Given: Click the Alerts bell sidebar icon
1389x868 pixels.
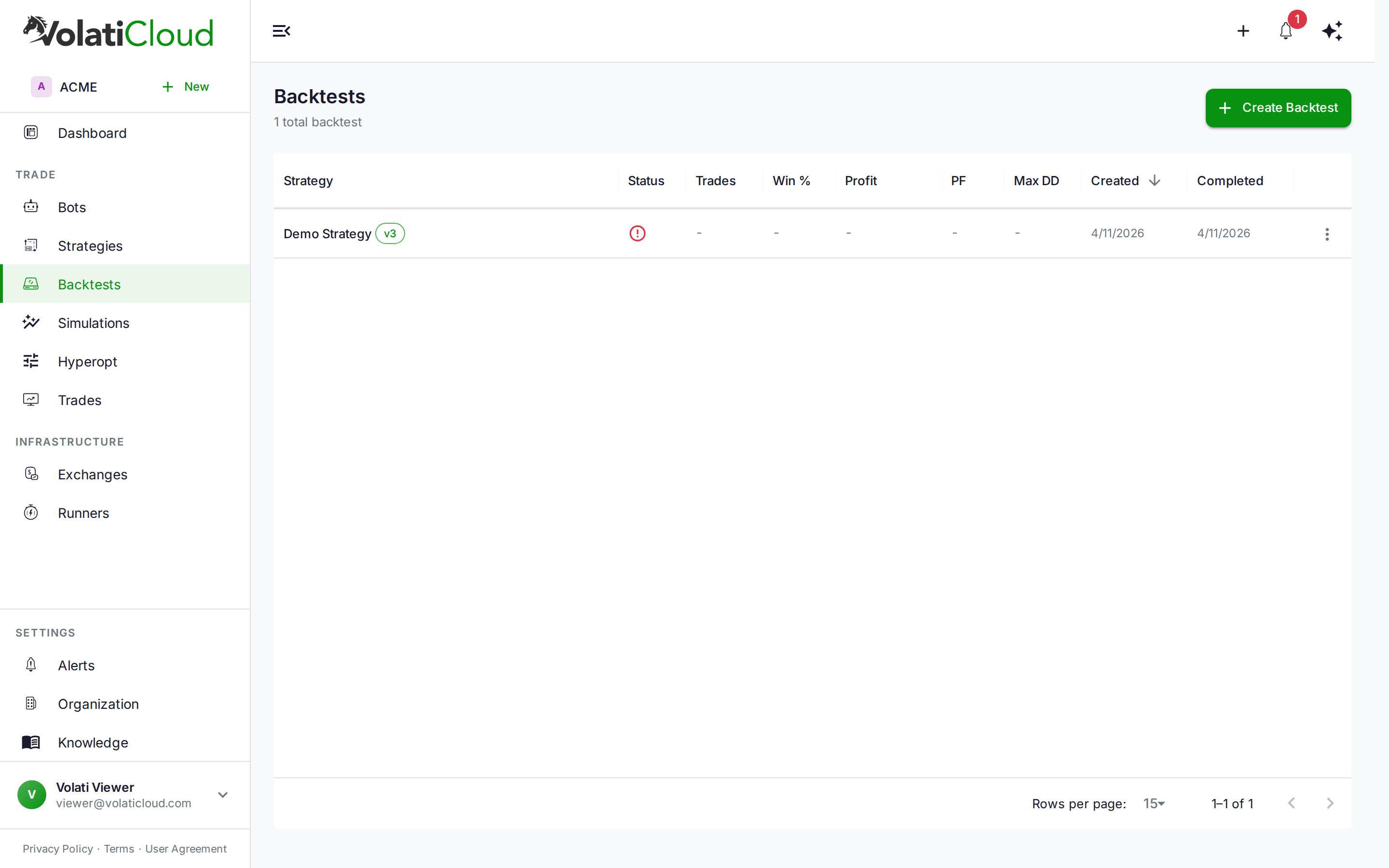Looking at the screenshot, I should coord(31,665).
